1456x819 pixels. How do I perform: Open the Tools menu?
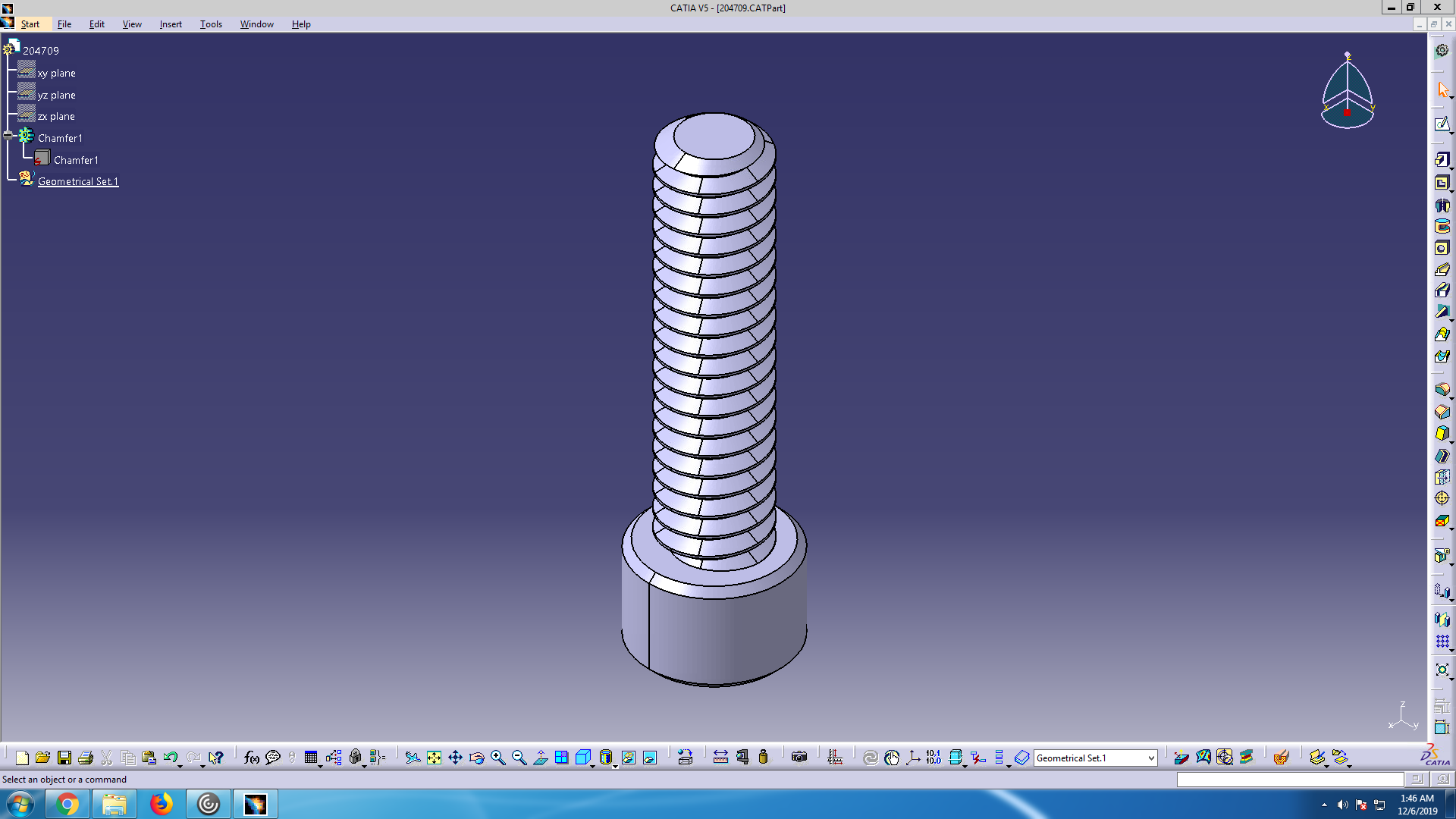click(211, 24)
